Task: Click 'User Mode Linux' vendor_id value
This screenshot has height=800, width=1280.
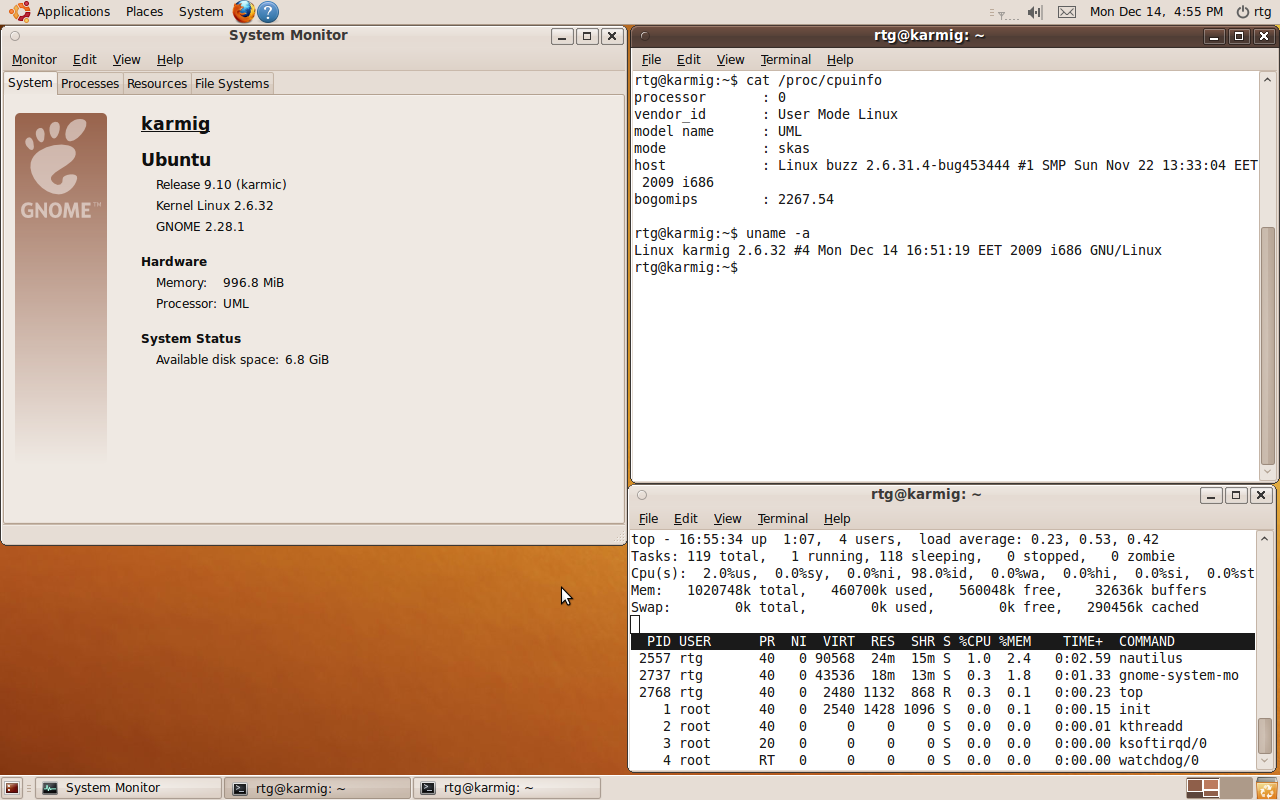Action: click(838, 114)
